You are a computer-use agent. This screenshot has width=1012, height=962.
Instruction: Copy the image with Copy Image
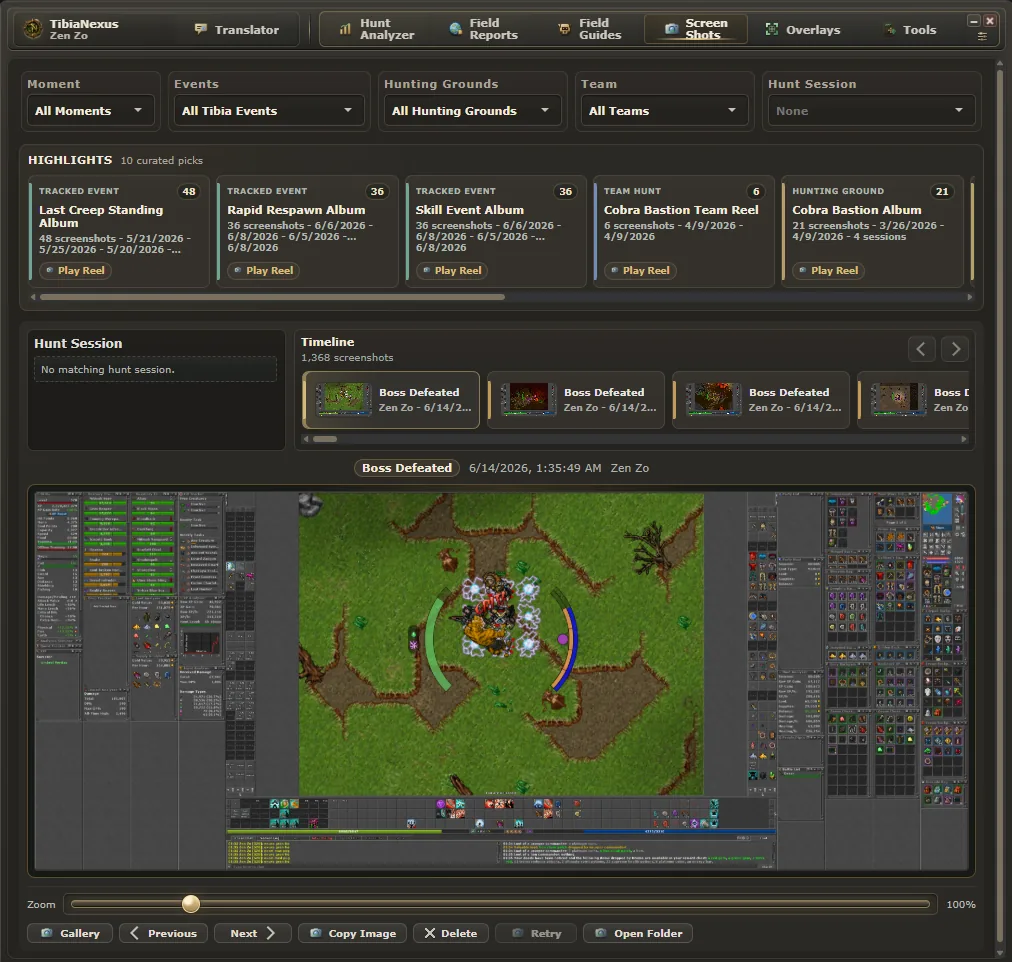[x=352, y=933]
